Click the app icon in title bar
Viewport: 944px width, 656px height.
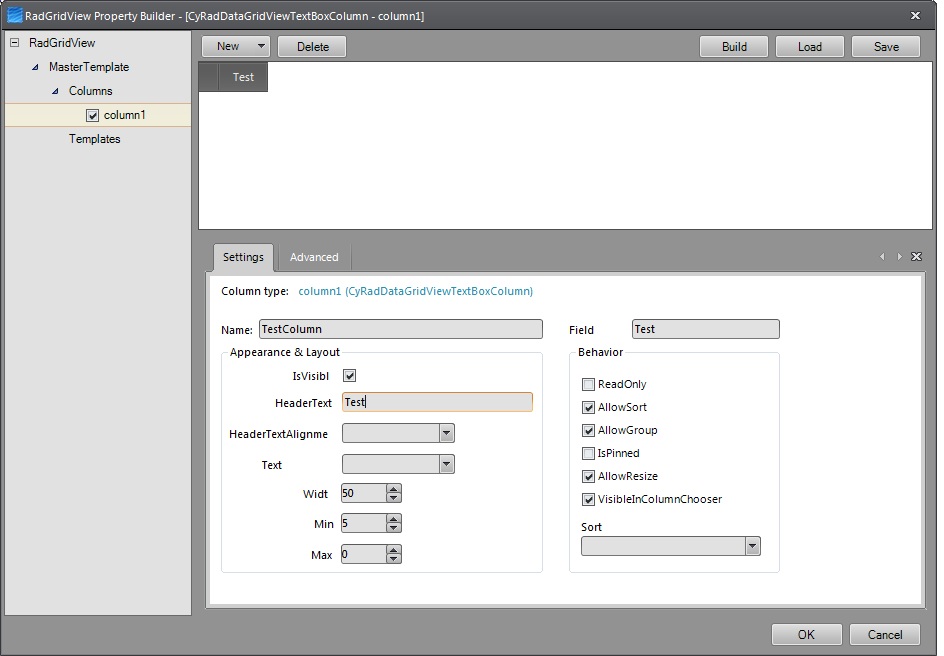(x=14, y=15)
